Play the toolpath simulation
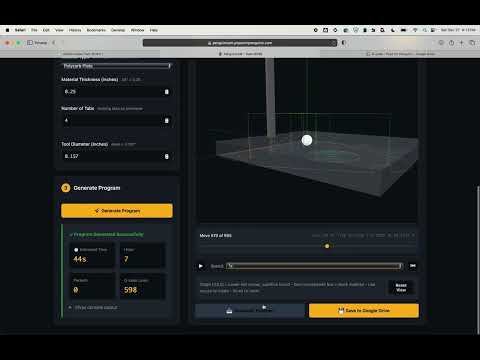 [201, 266]
